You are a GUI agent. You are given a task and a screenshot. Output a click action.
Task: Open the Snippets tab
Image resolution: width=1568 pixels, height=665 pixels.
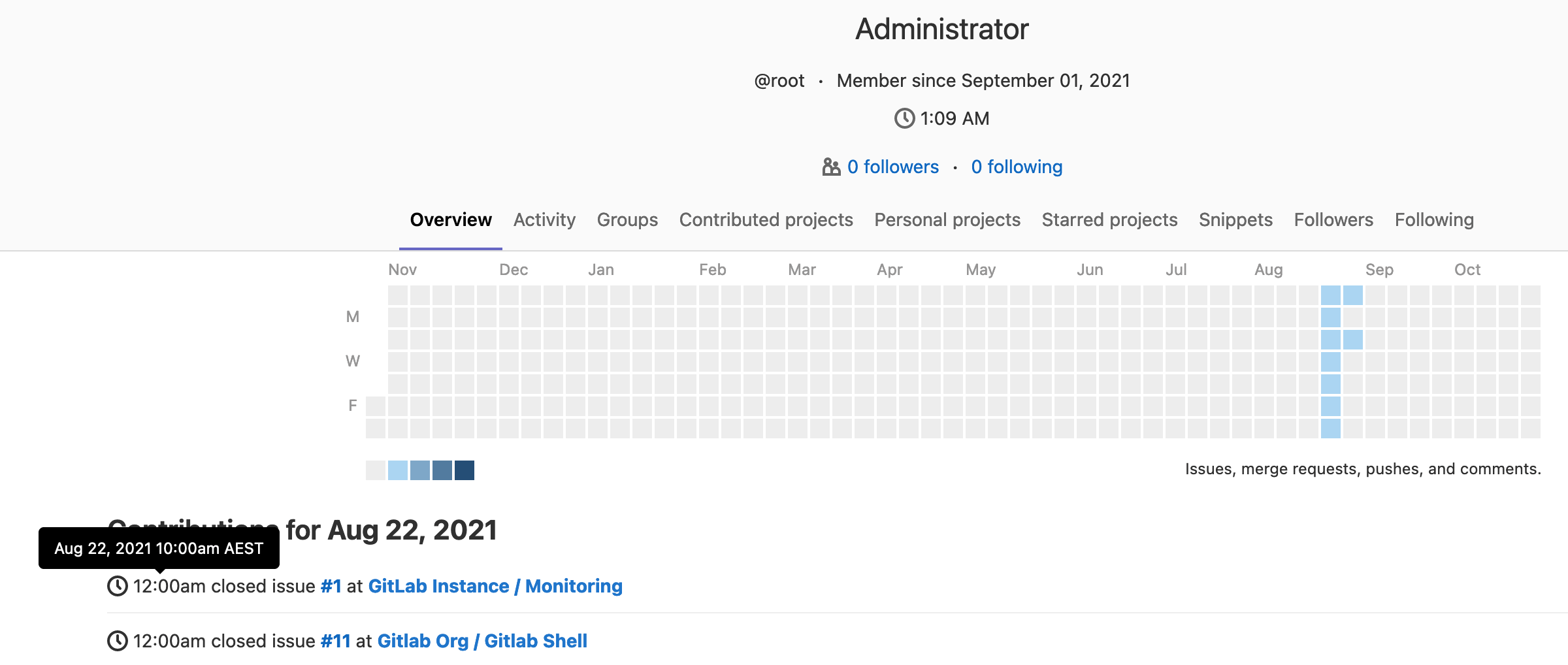point(1235,219)
